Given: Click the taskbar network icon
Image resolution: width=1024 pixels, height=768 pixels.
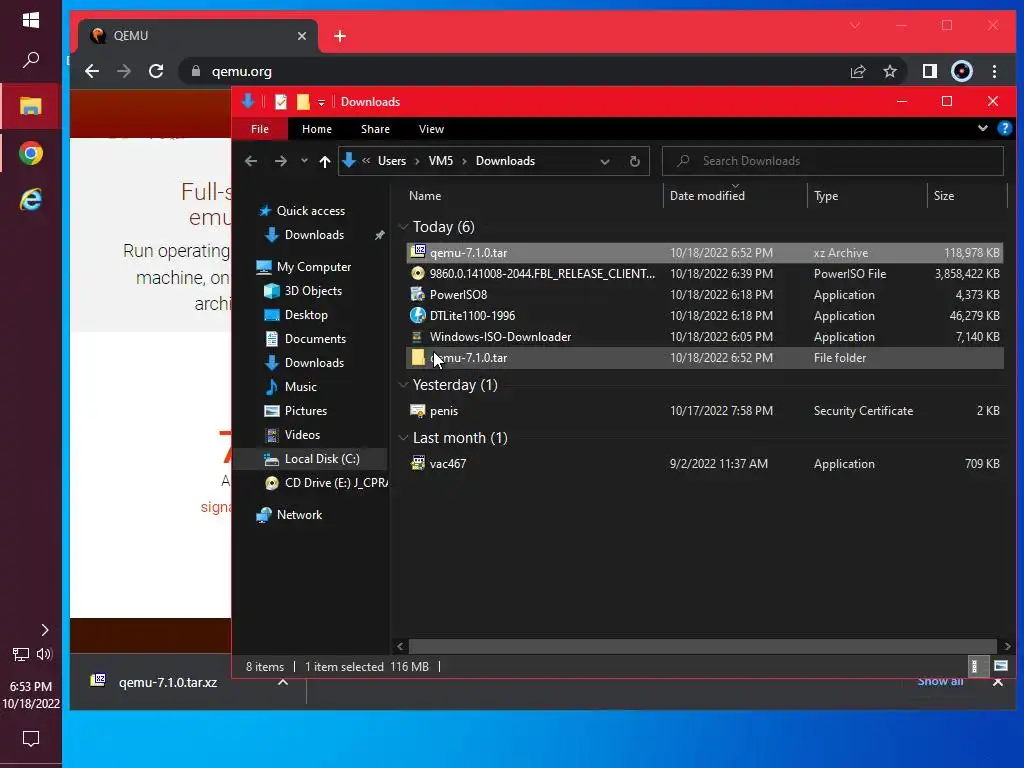Looking at the screenshot, I should click(x=20, y=654).
